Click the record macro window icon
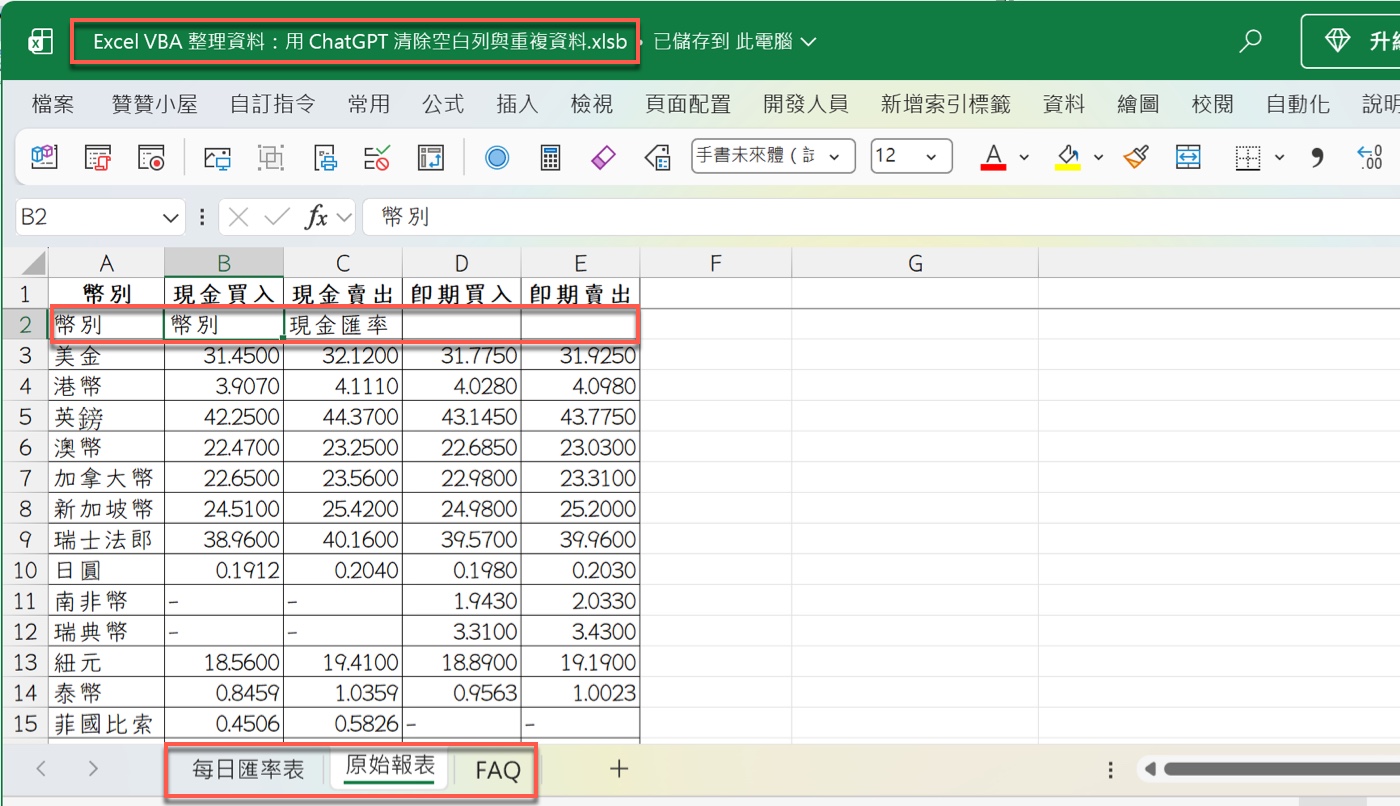This screenshot has width=1400, height=806. point(151,157)
